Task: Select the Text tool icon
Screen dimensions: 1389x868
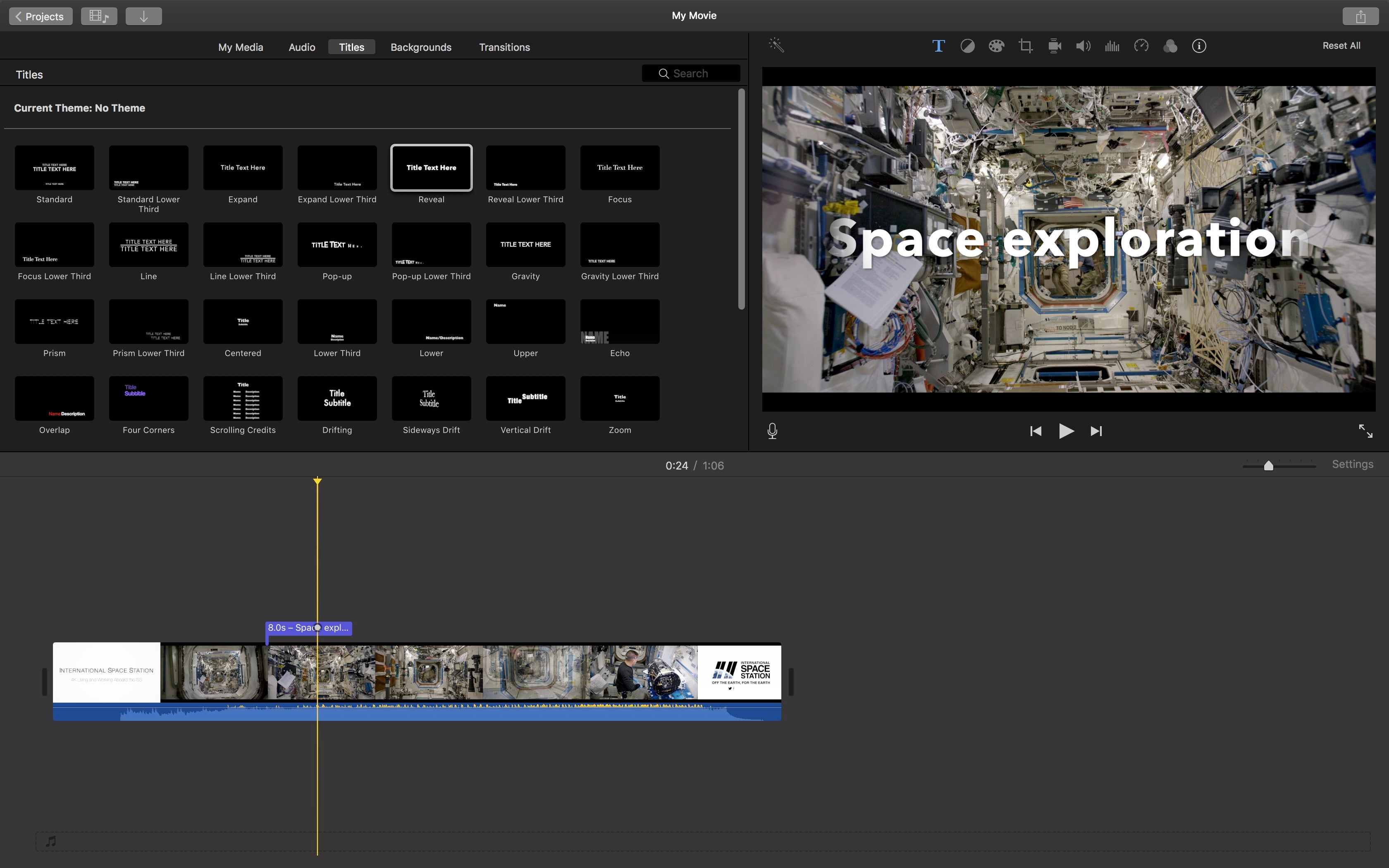Action: [x=938, y=46]
